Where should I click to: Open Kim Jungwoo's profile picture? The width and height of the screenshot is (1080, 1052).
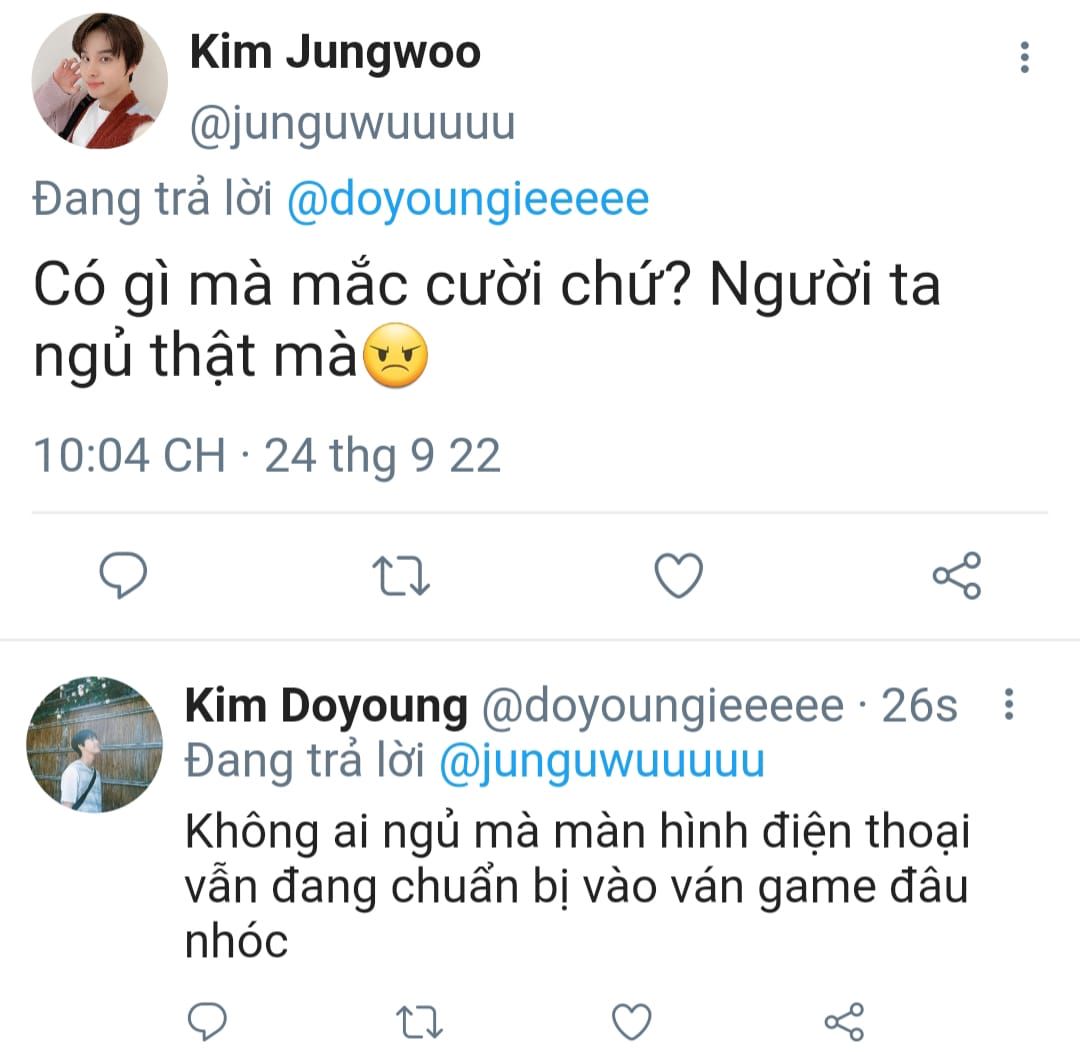pyautogui.click(x=100, y=82)
